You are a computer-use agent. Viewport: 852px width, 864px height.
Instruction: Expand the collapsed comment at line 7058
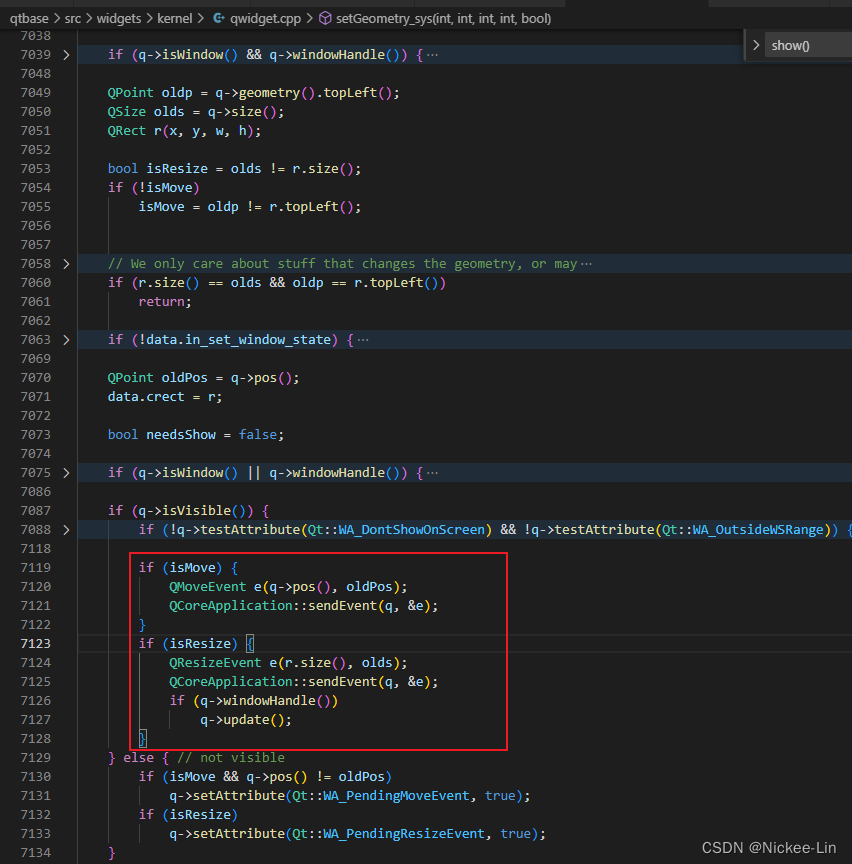tap(66, 263)
